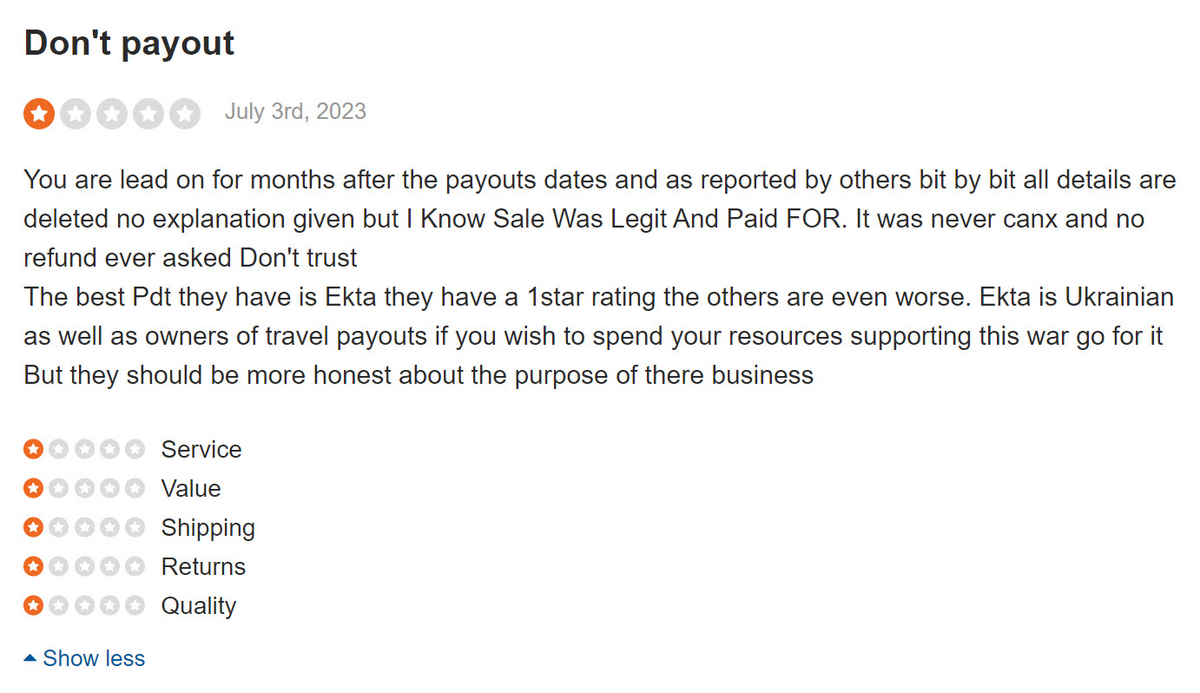Screen dimensions: 1200x693
Task: Click the "Don't payout" review title
Action: (x=129, y=43)
